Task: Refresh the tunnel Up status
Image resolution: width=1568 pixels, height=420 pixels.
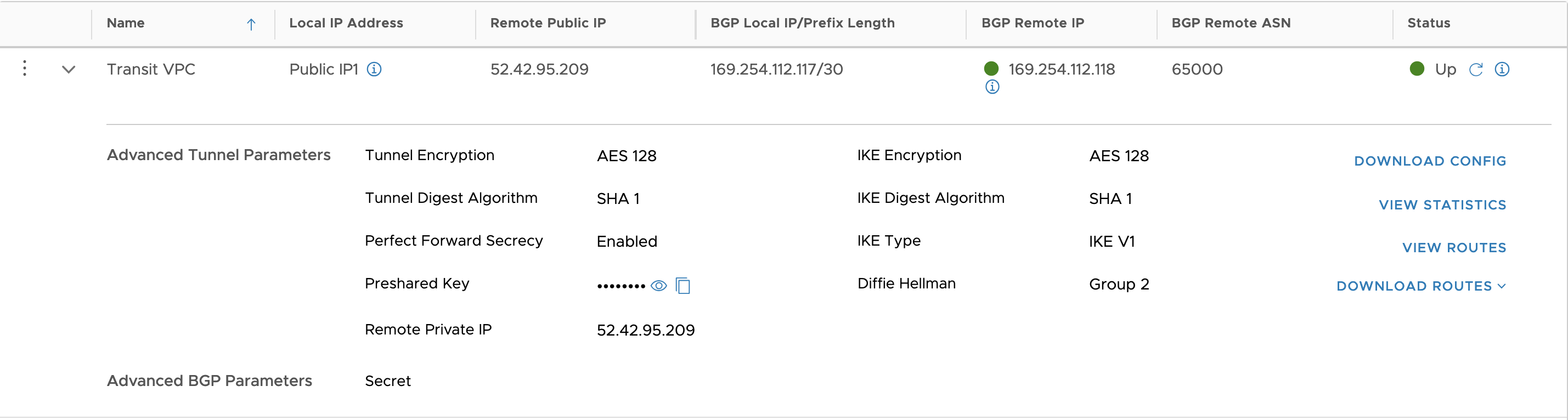Action: click(x=1475, y=70)
